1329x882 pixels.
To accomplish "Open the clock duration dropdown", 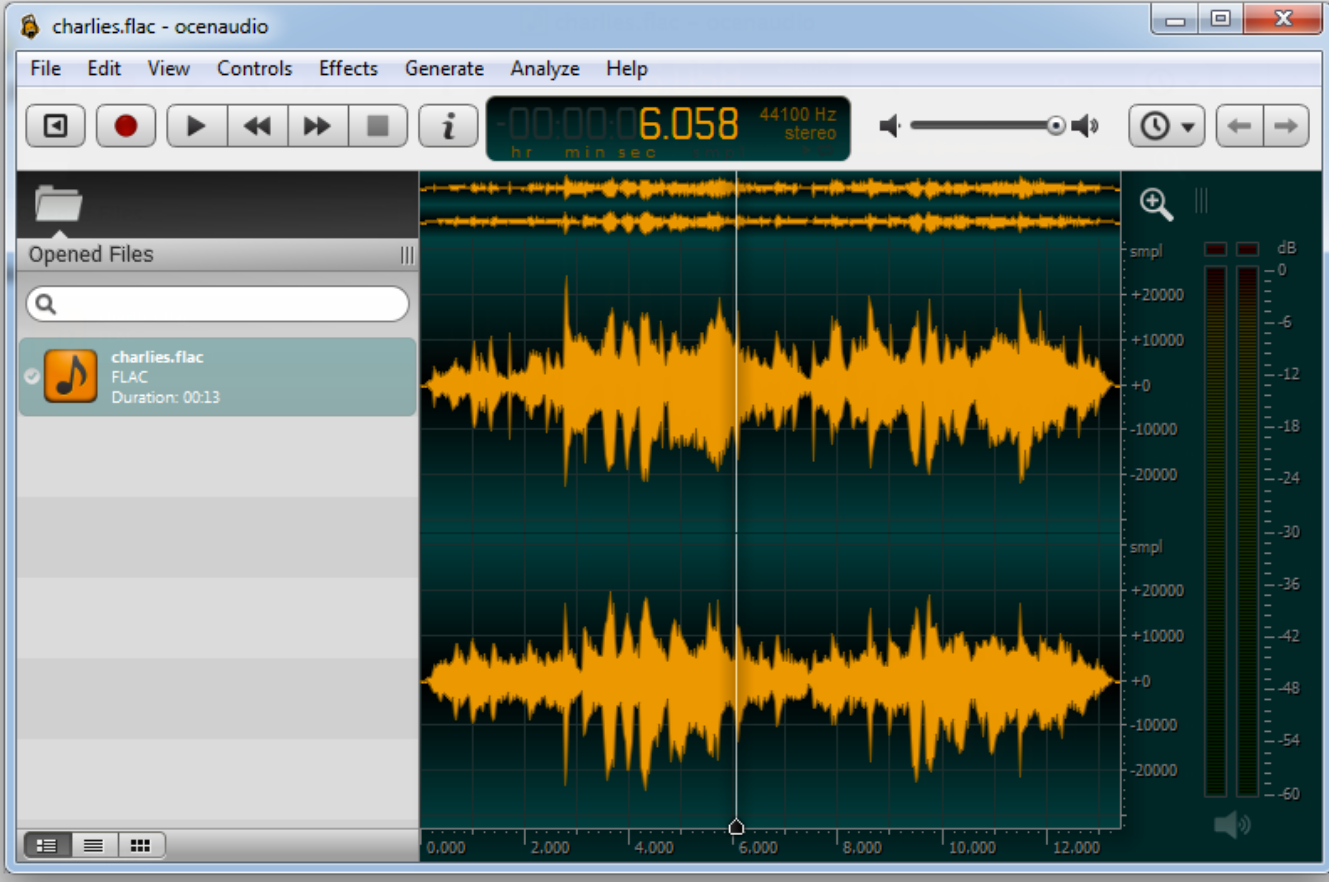I will click(1166, 125).
